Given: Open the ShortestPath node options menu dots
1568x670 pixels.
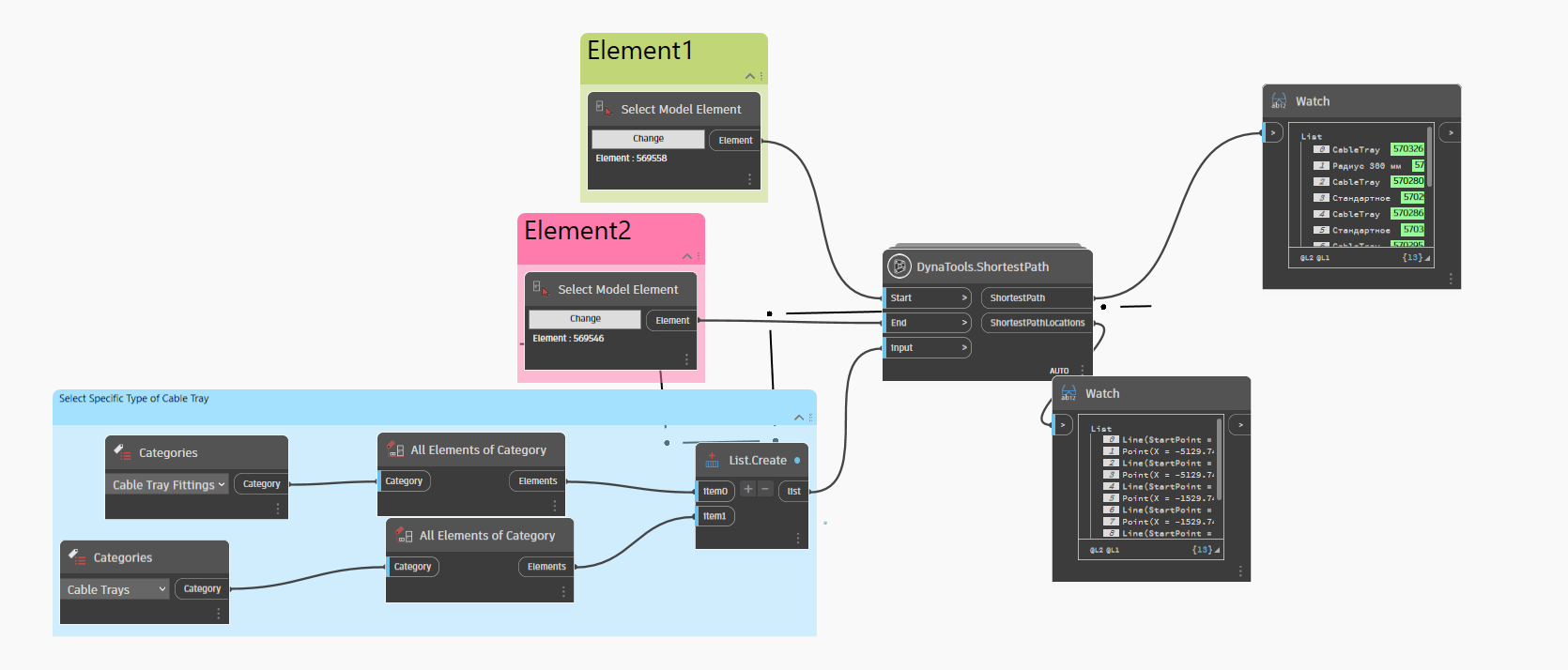Looking at the screenshot, I should (1083, 370).
